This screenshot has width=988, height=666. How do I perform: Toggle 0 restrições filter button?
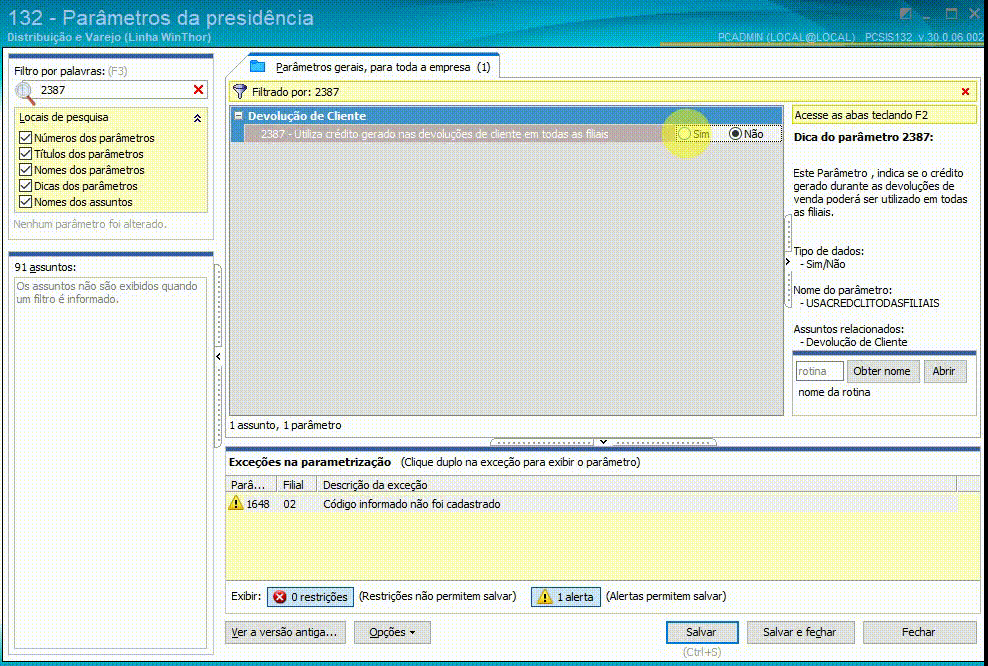coord(311,597)
